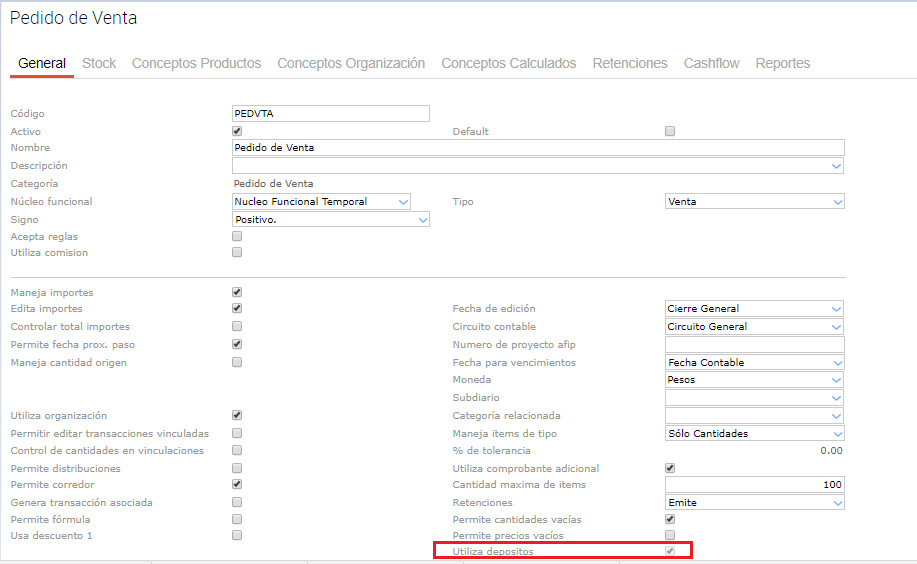
Task: Toggle the Acepta reglas checkbox
Action: (237, 237)
